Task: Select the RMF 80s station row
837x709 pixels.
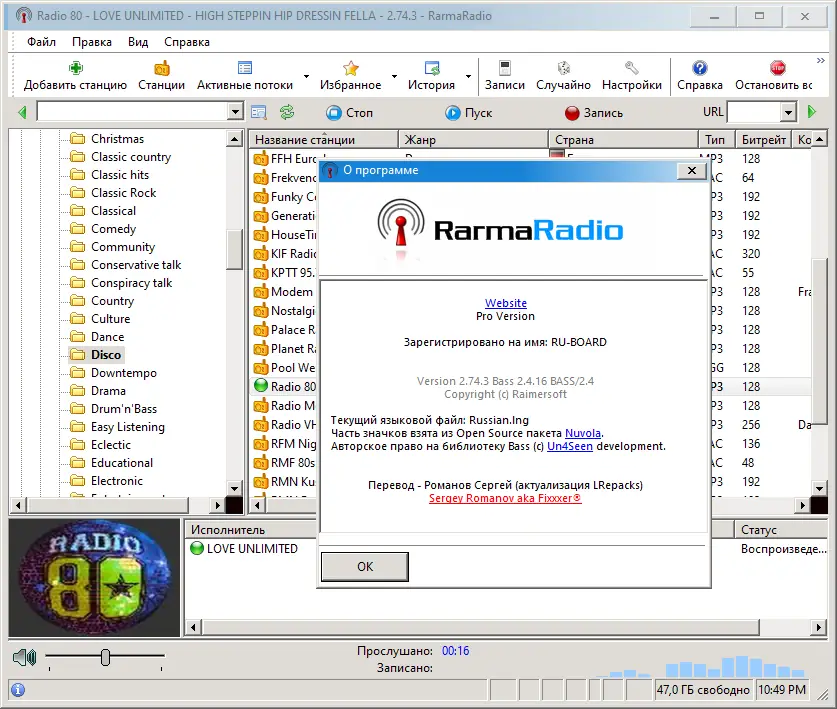Action: pos(285,462)
